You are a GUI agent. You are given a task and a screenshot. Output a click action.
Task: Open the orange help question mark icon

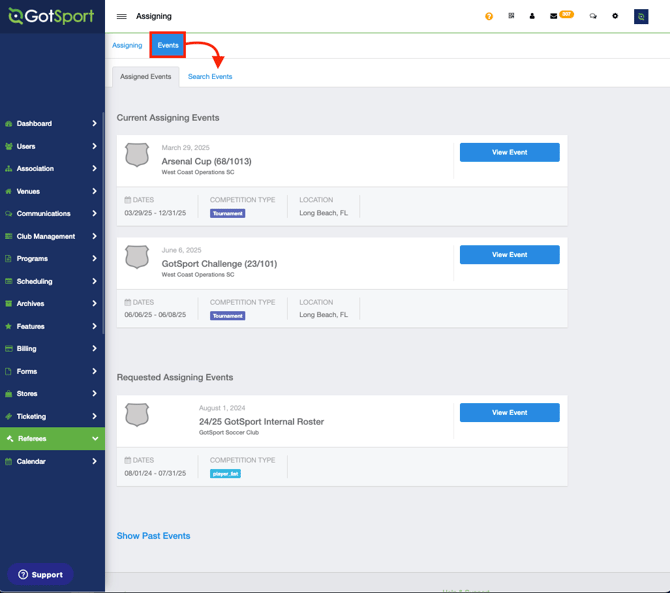pos(489,16)
